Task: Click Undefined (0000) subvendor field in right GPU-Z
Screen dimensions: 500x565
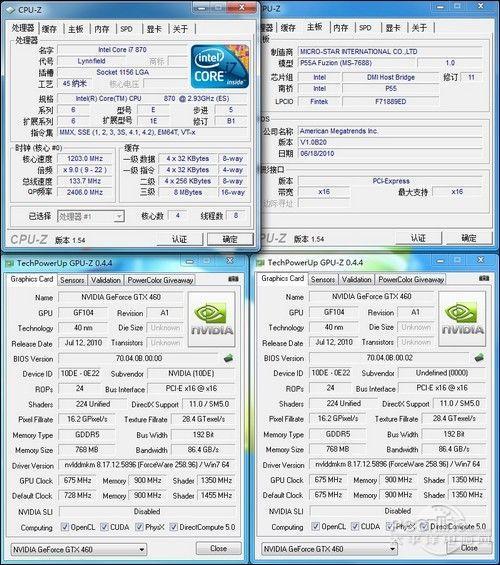Action: tap(442, 373)
